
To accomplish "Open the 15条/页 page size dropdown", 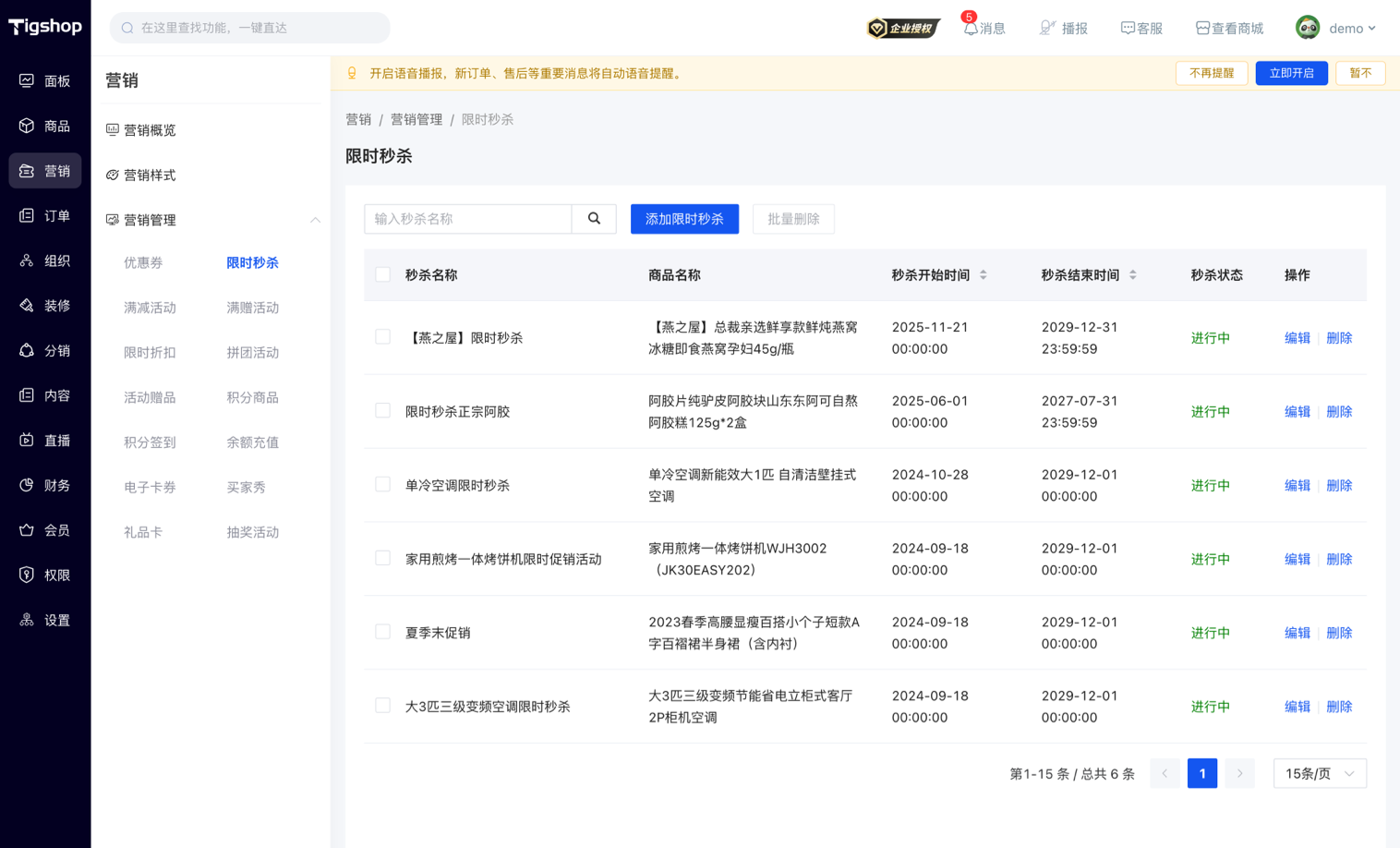I will click(1320, 773).
